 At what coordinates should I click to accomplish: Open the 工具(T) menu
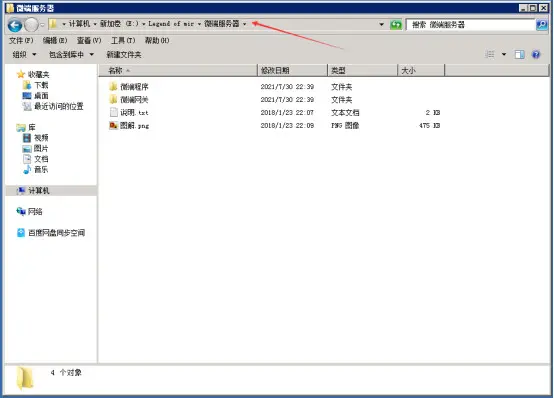[123, 40]
